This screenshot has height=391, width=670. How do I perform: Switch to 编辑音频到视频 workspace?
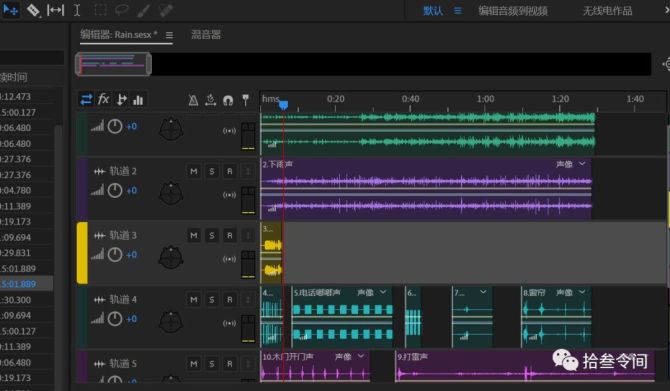[513, 11]
